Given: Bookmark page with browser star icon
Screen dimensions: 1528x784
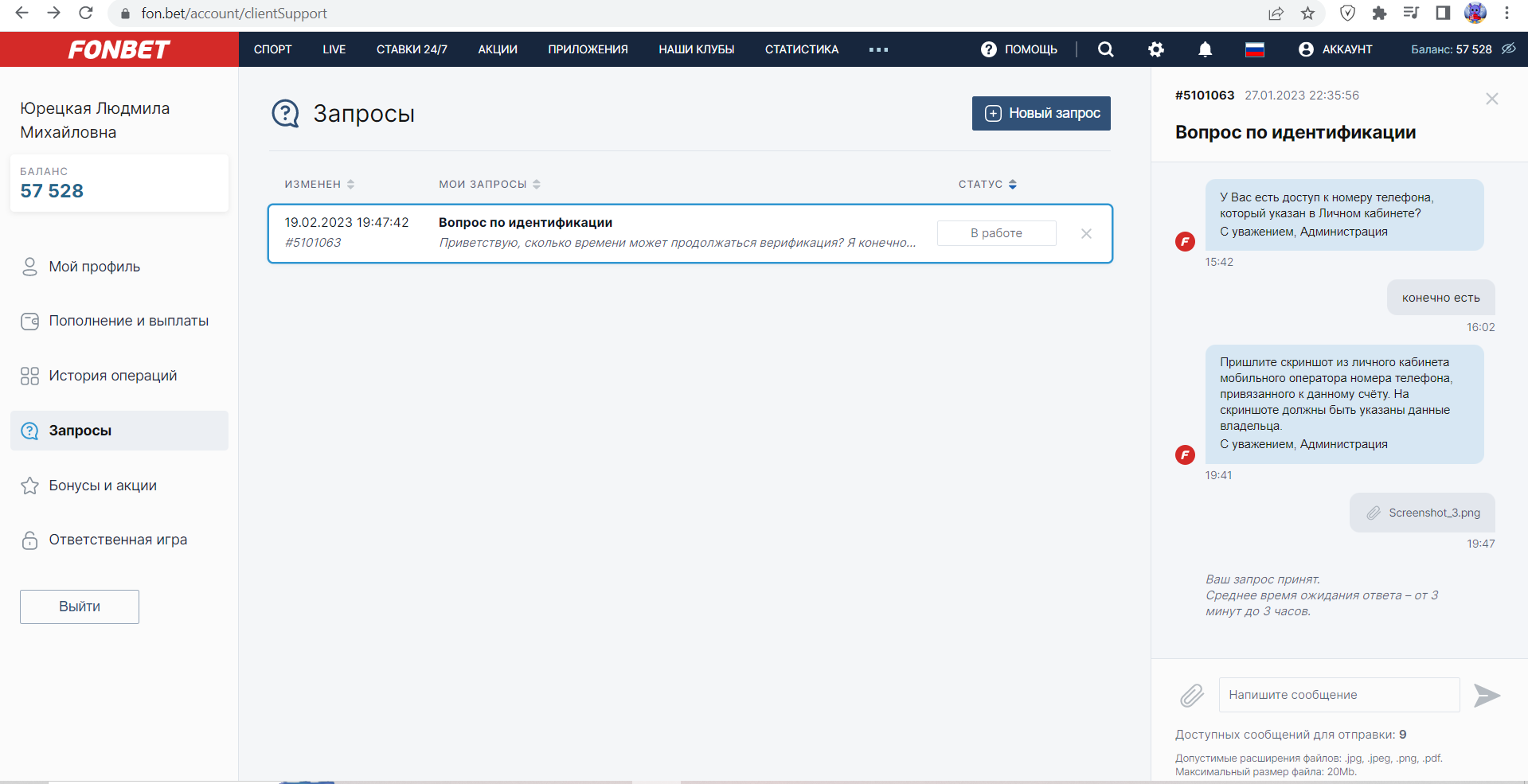Looking at the screenshot, I should (x=1307, y=14).
